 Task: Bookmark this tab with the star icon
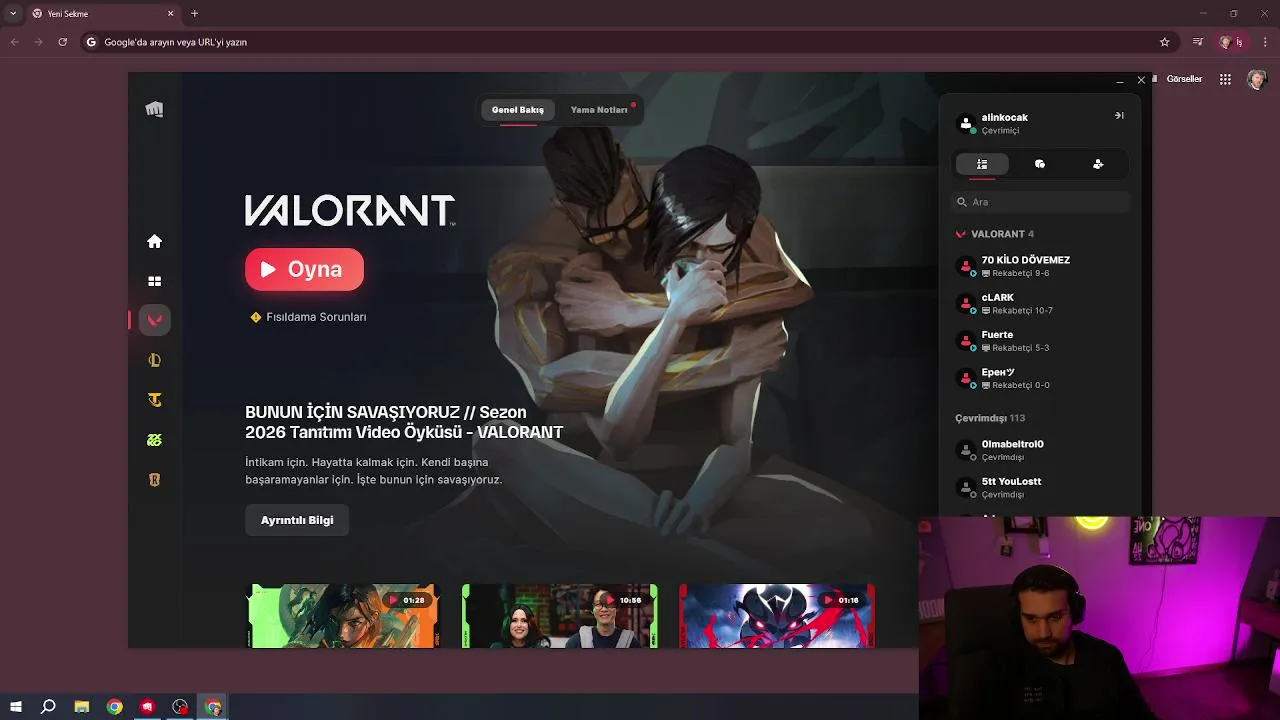click(x=1164, y=42)
